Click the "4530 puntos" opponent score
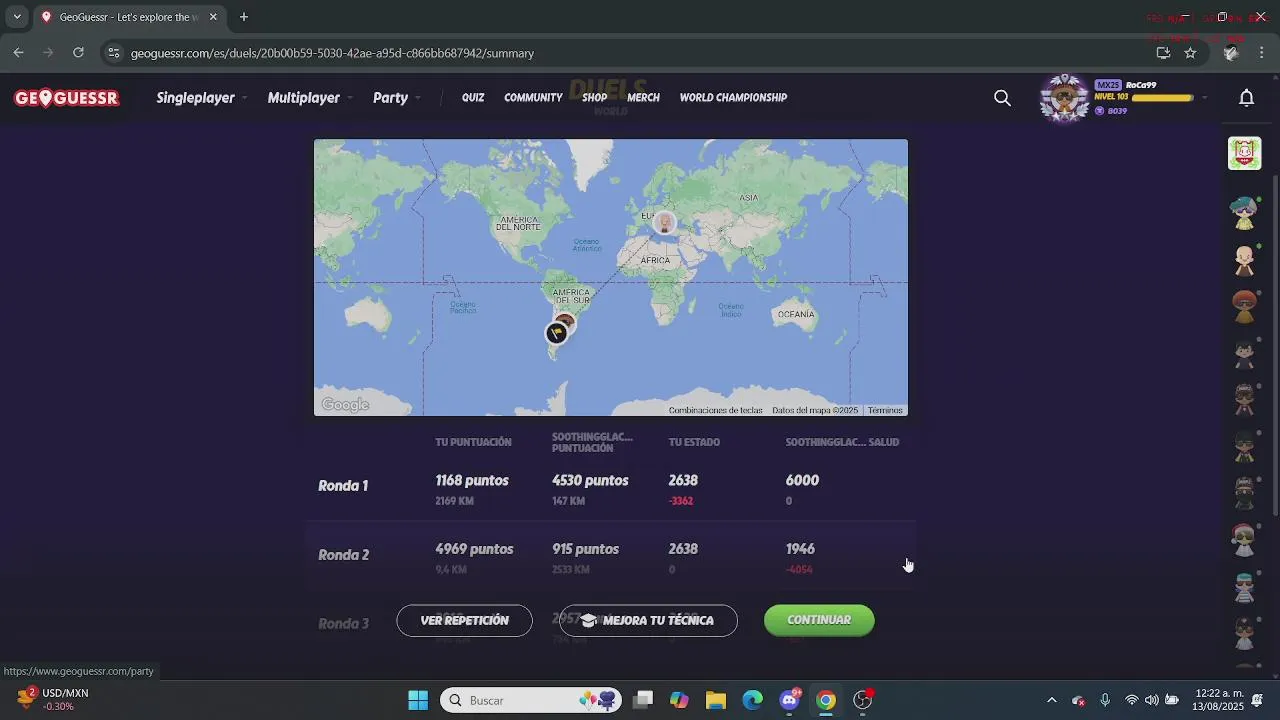Screen dimensions: 1280x720 tap(590, 481)
